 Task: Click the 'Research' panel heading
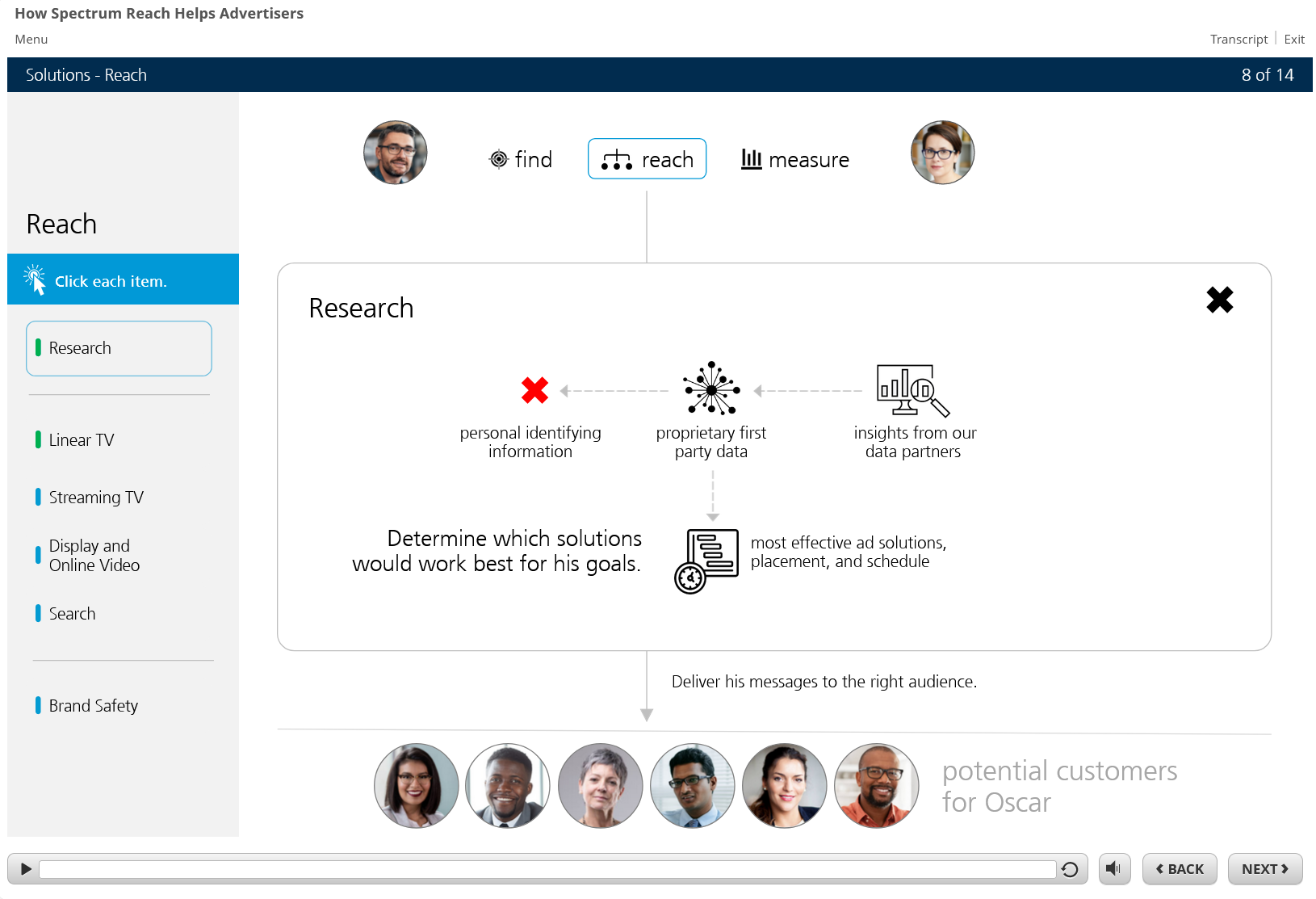[x=361, y=308]
